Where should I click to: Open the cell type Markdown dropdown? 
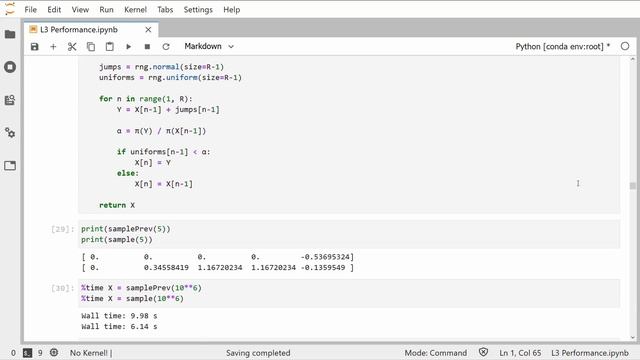(209, 46)
